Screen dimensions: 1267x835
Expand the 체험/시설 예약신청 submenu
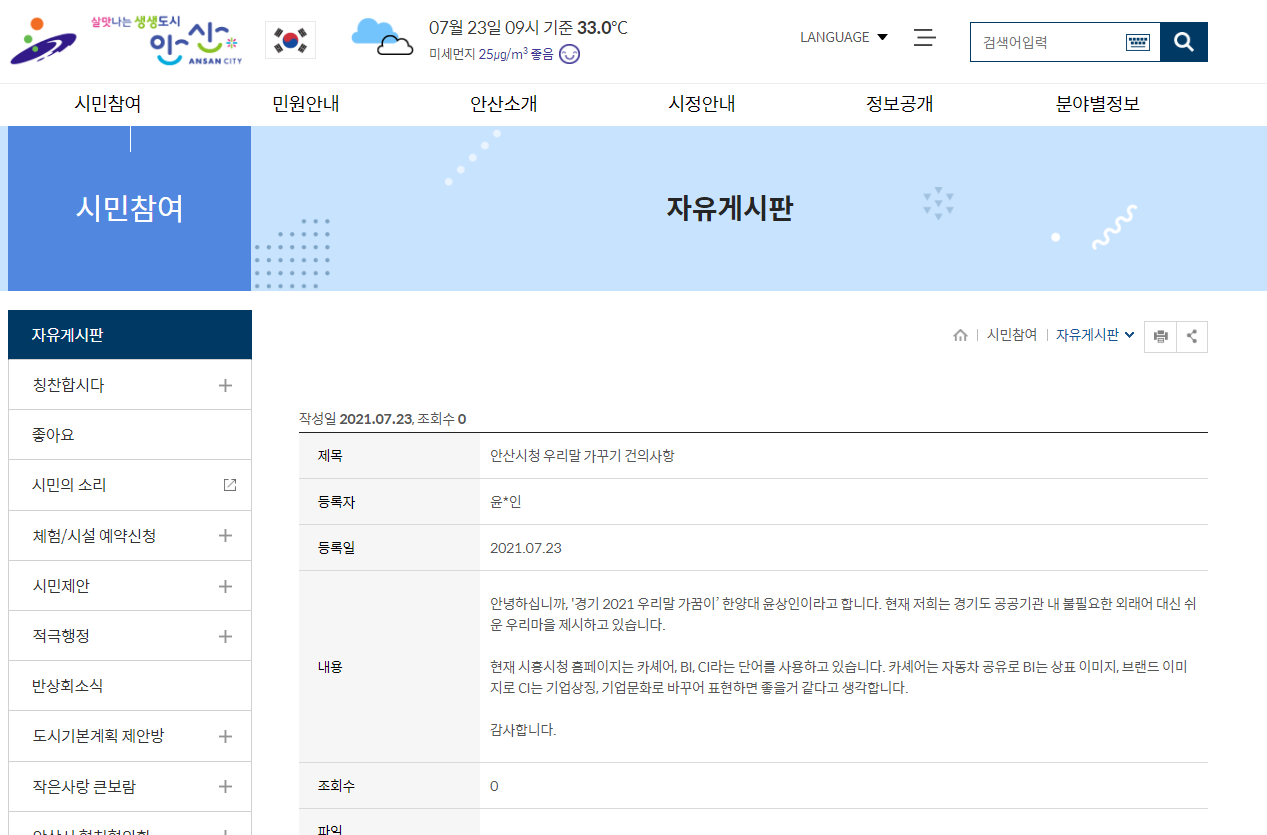225,536
